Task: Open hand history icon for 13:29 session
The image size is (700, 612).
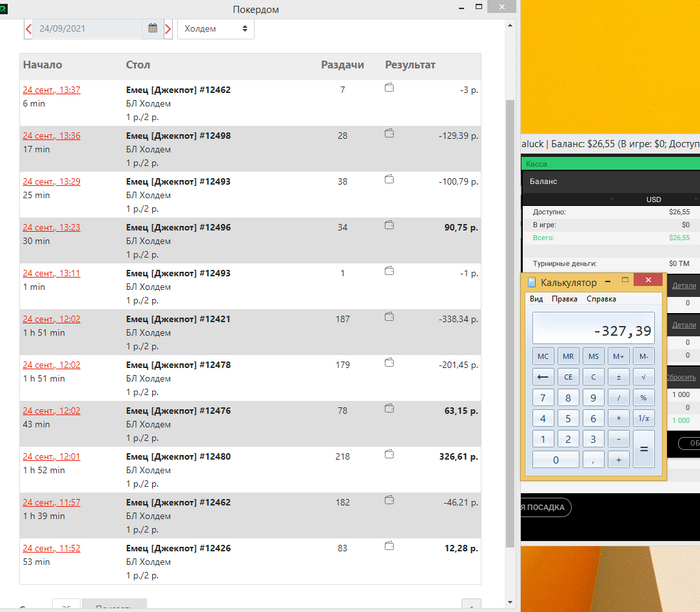Action: coord(389,179)
